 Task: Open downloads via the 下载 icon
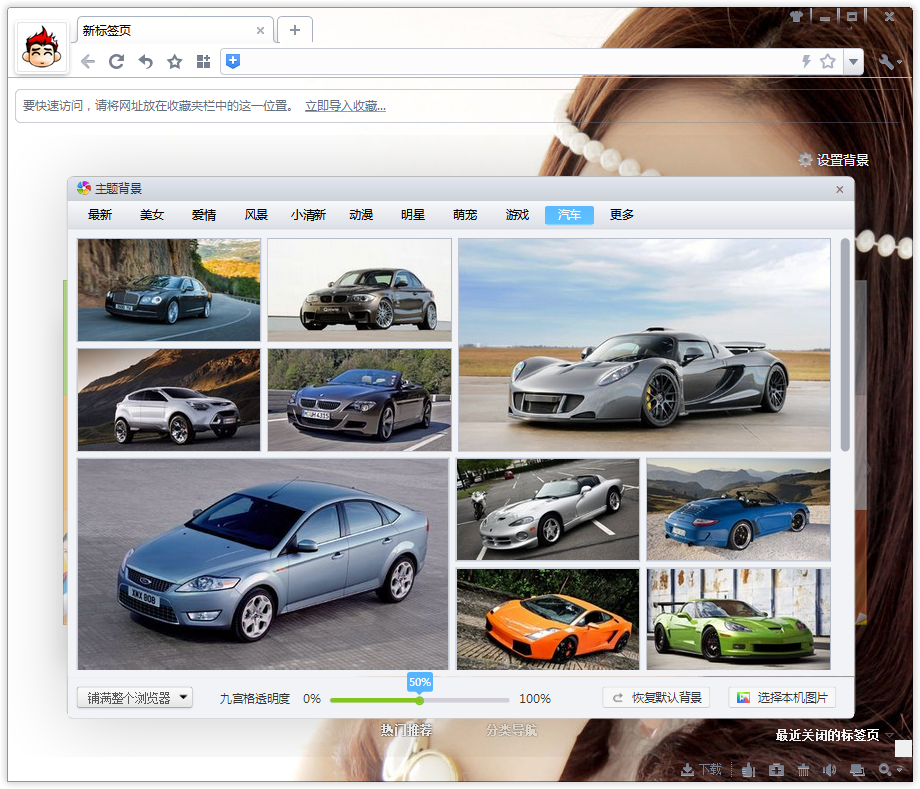(701, 769)
